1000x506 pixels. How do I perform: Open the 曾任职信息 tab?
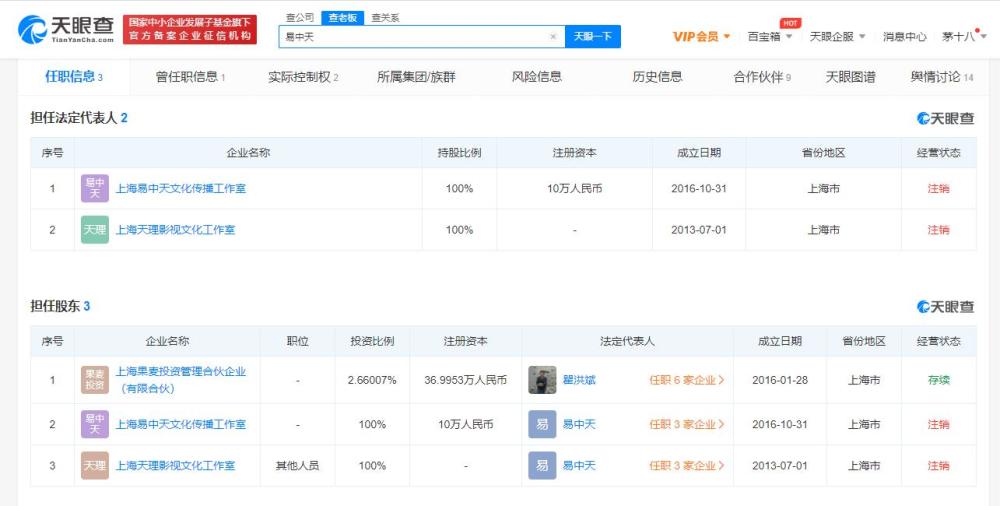[190, 77]
